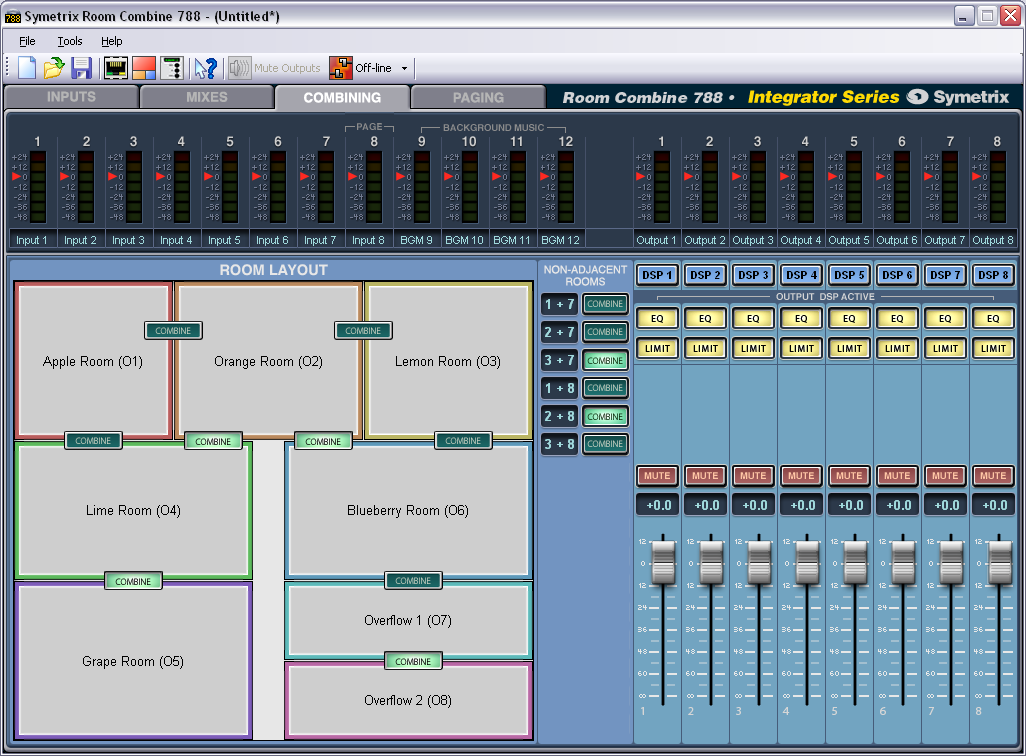Expand the Off-line mode dropdown arrow
Viewport: 1026px width, 756px height.
click(404, 68)
